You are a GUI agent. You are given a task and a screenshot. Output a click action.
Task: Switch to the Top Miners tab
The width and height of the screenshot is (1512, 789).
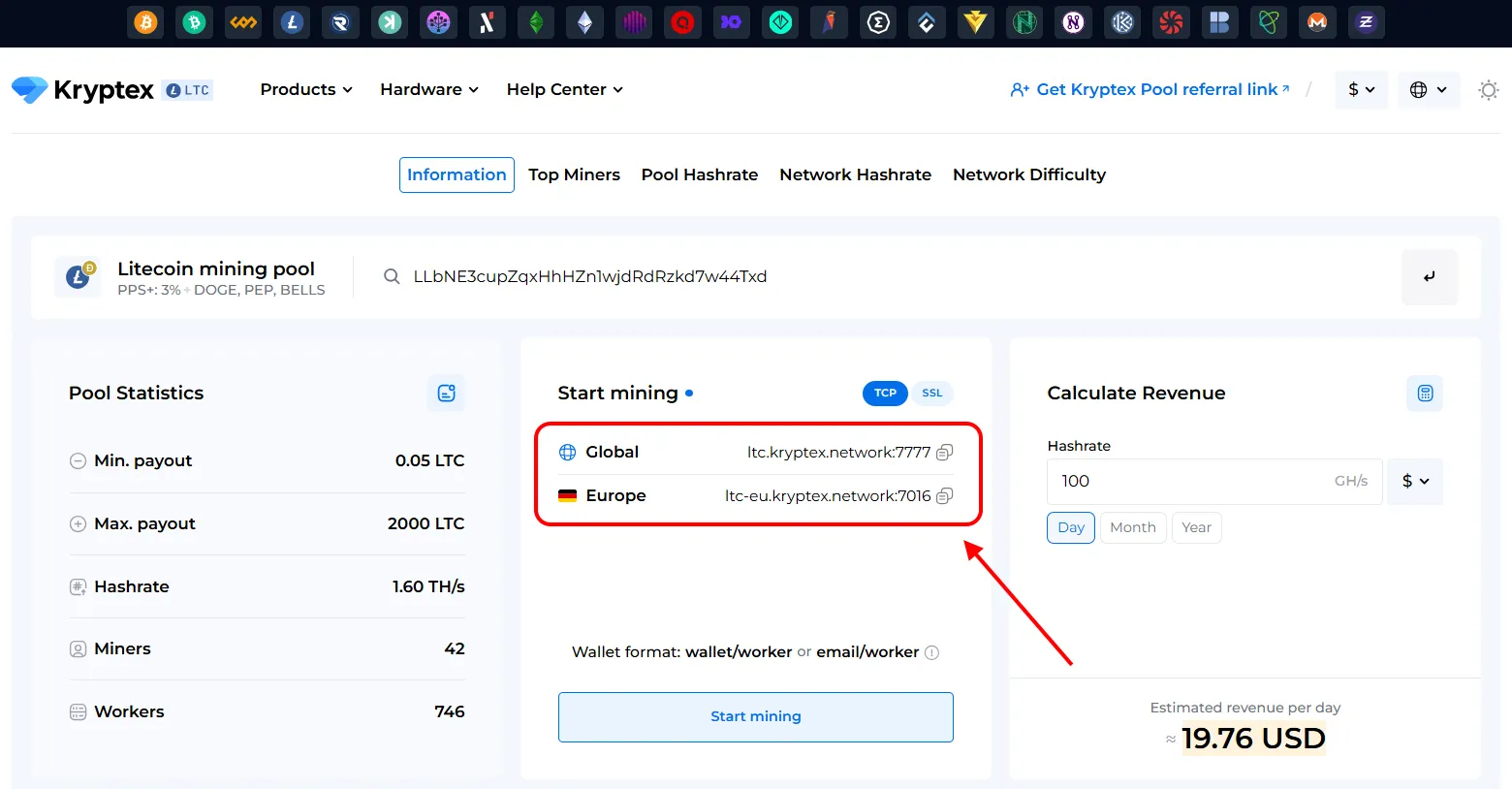tap(574, 175)
